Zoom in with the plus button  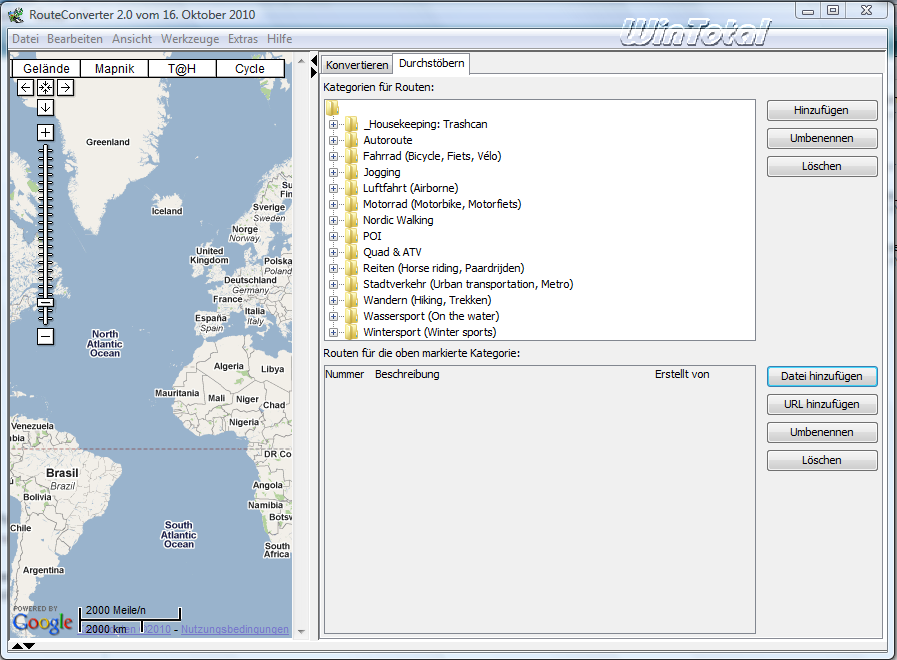coord(45,132)
